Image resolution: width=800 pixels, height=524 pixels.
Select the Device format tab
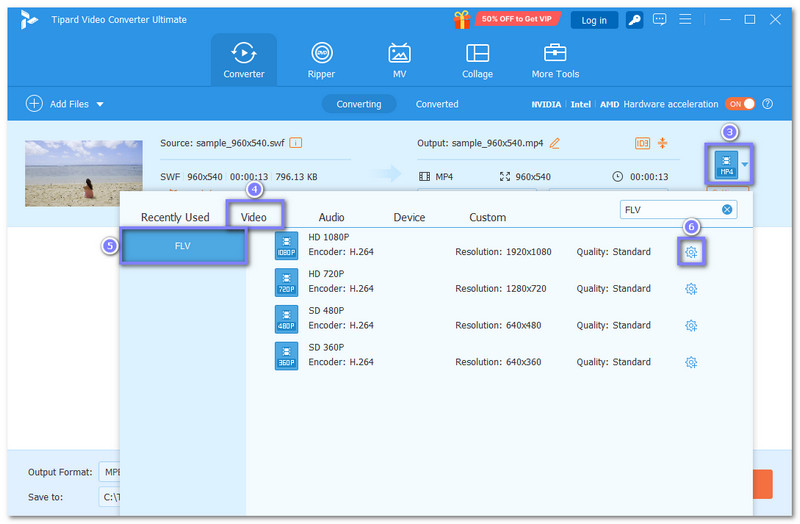click(409, 217)
